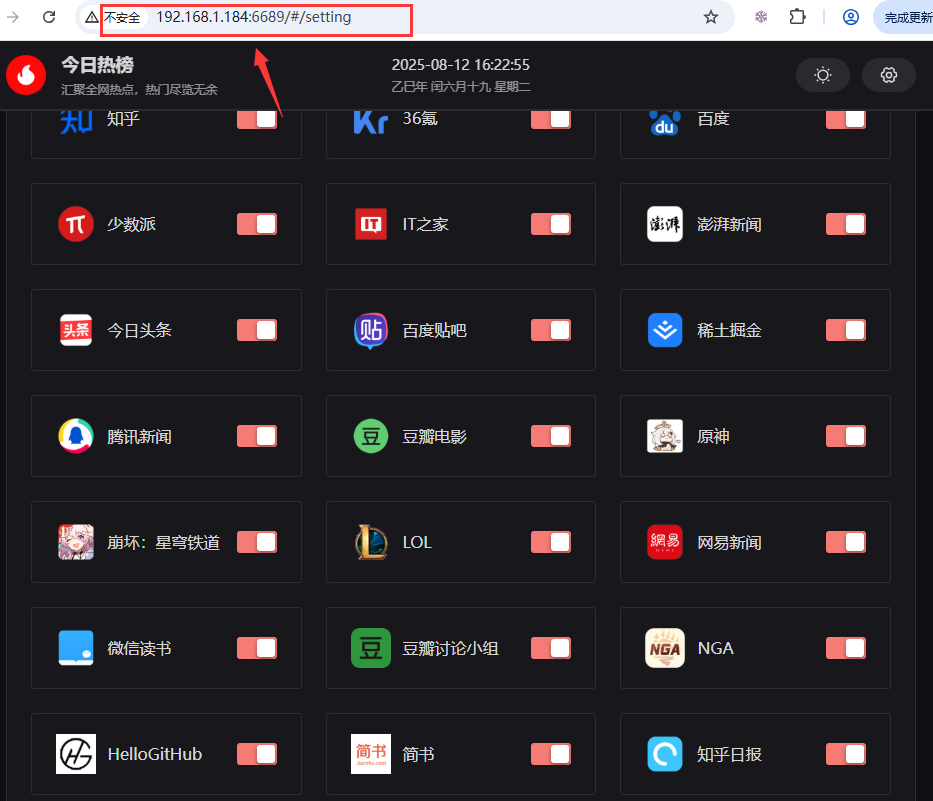933x801 pixels.
Task: Click the 稀土掘金 blue logo icon
Action: [665, 330]
